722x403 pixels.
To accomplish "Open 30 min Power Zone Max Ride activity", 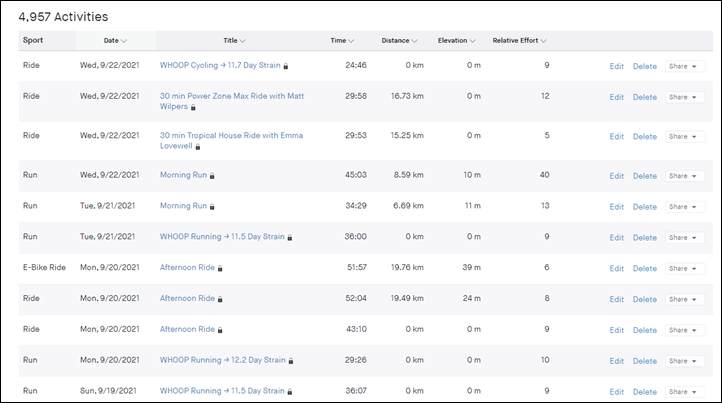I will 232,101.
